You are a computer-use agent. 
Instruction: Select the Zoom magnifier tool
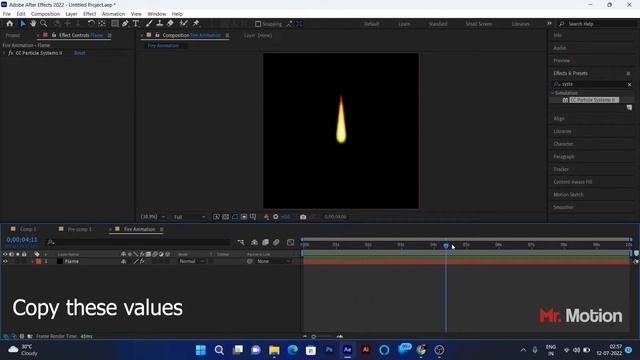click(44, 24)
